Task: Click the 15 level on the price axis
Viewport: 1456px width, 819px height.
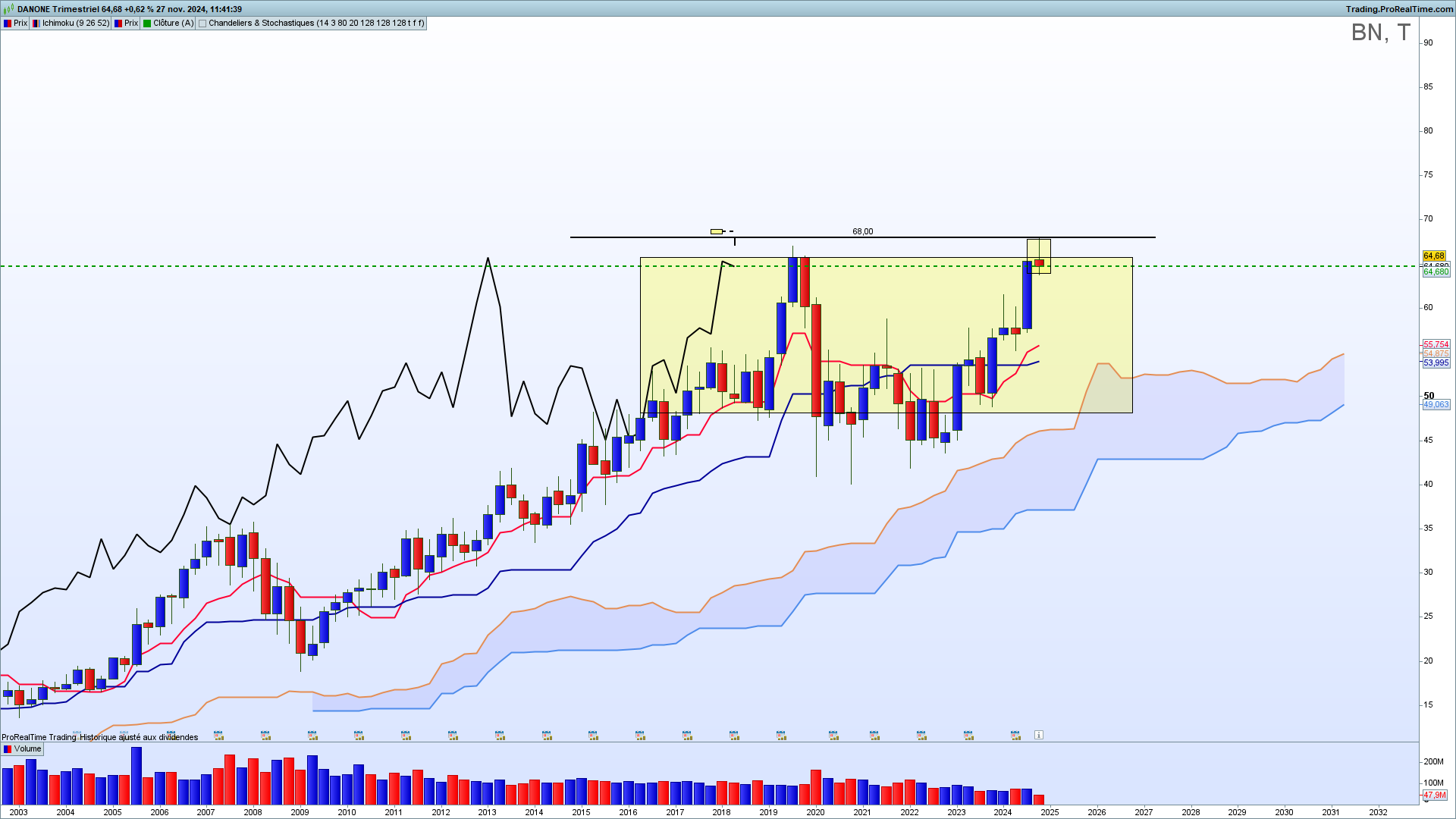Action: (x=1429, y=705)
